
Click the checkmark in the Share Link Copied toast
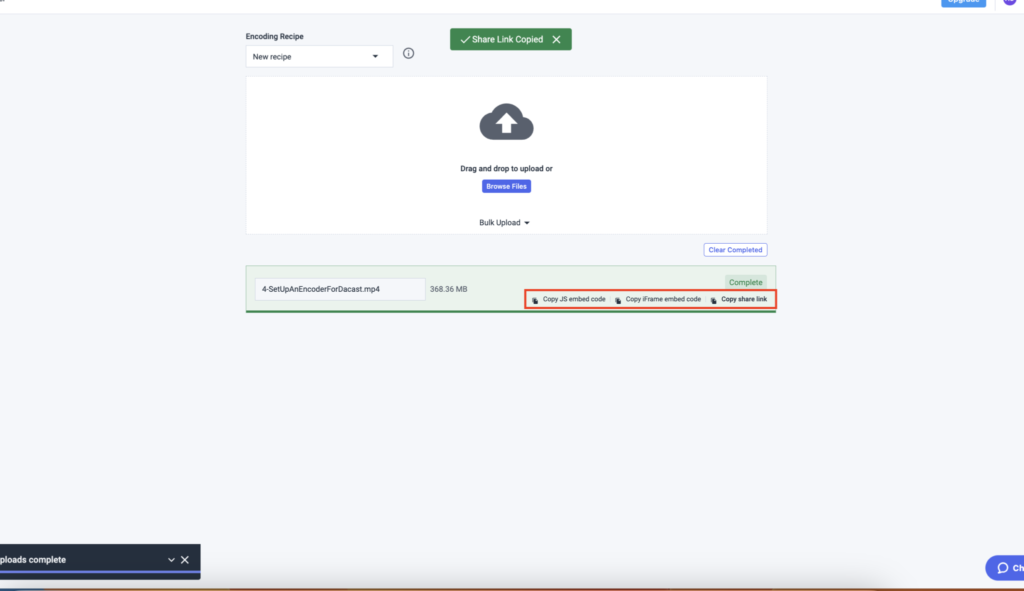coord(465,38)
